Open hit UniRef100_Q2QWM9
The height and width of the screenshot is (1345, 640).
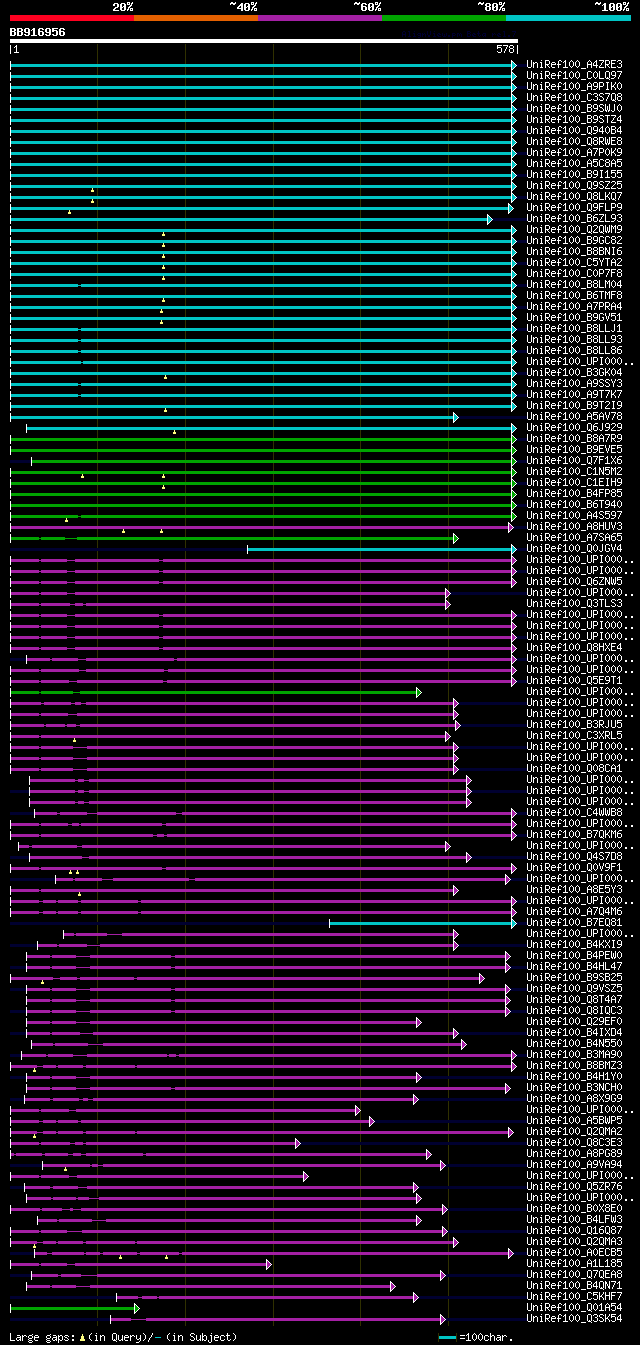[x=574, y=229]
